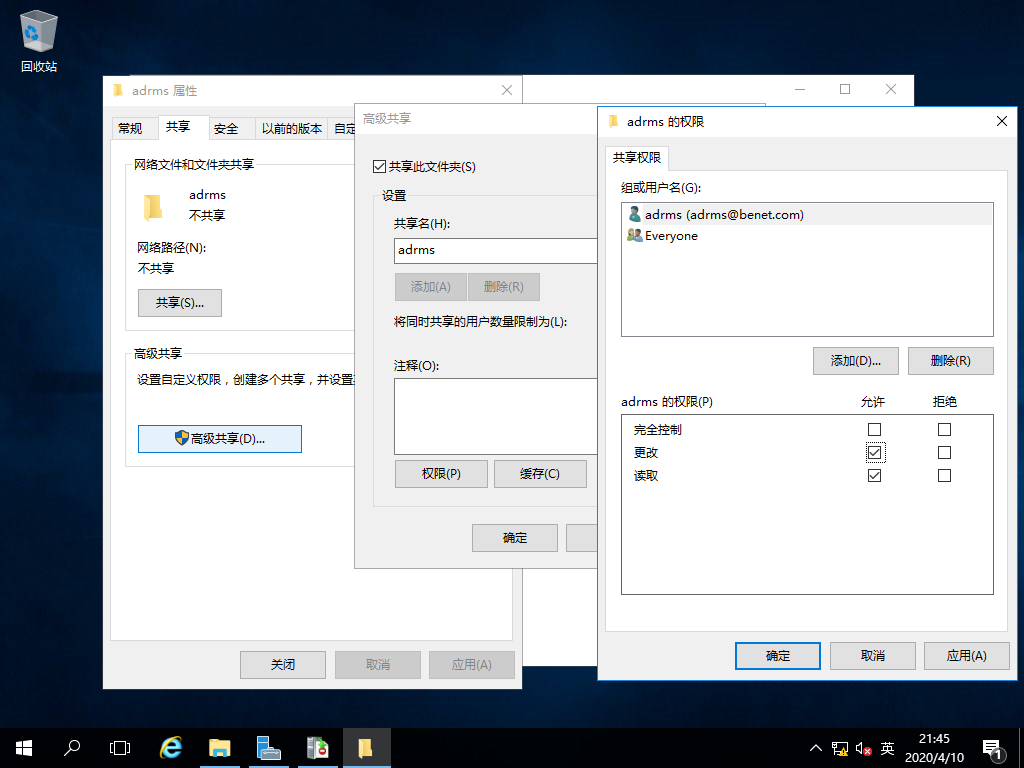Screen dimensions: 1024x768
Task: Open the notification center icon
Action: coord(993,750)
